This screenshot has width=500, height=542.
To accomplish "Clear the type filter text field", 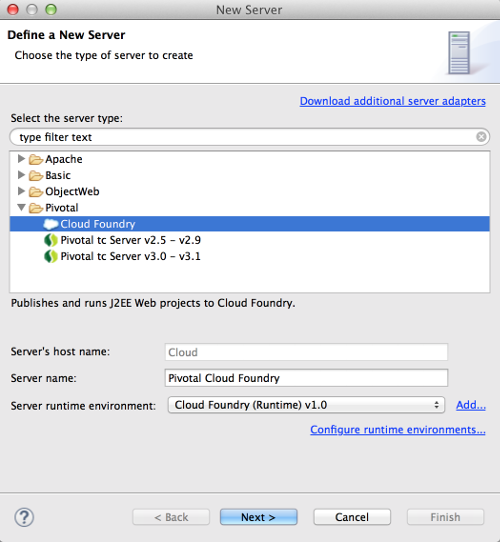I will tap(481, 137).
